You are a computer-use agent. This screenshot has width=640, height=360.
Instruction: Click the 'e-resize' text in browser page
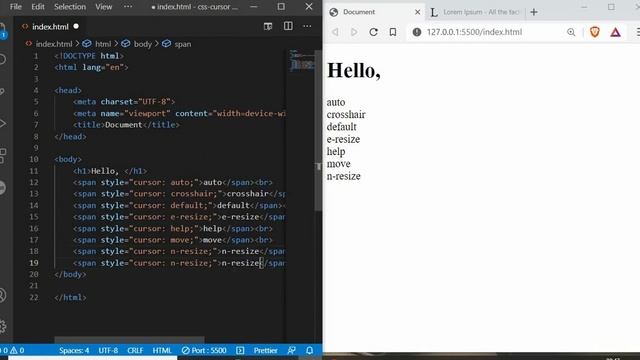click(x=343, y=139)
